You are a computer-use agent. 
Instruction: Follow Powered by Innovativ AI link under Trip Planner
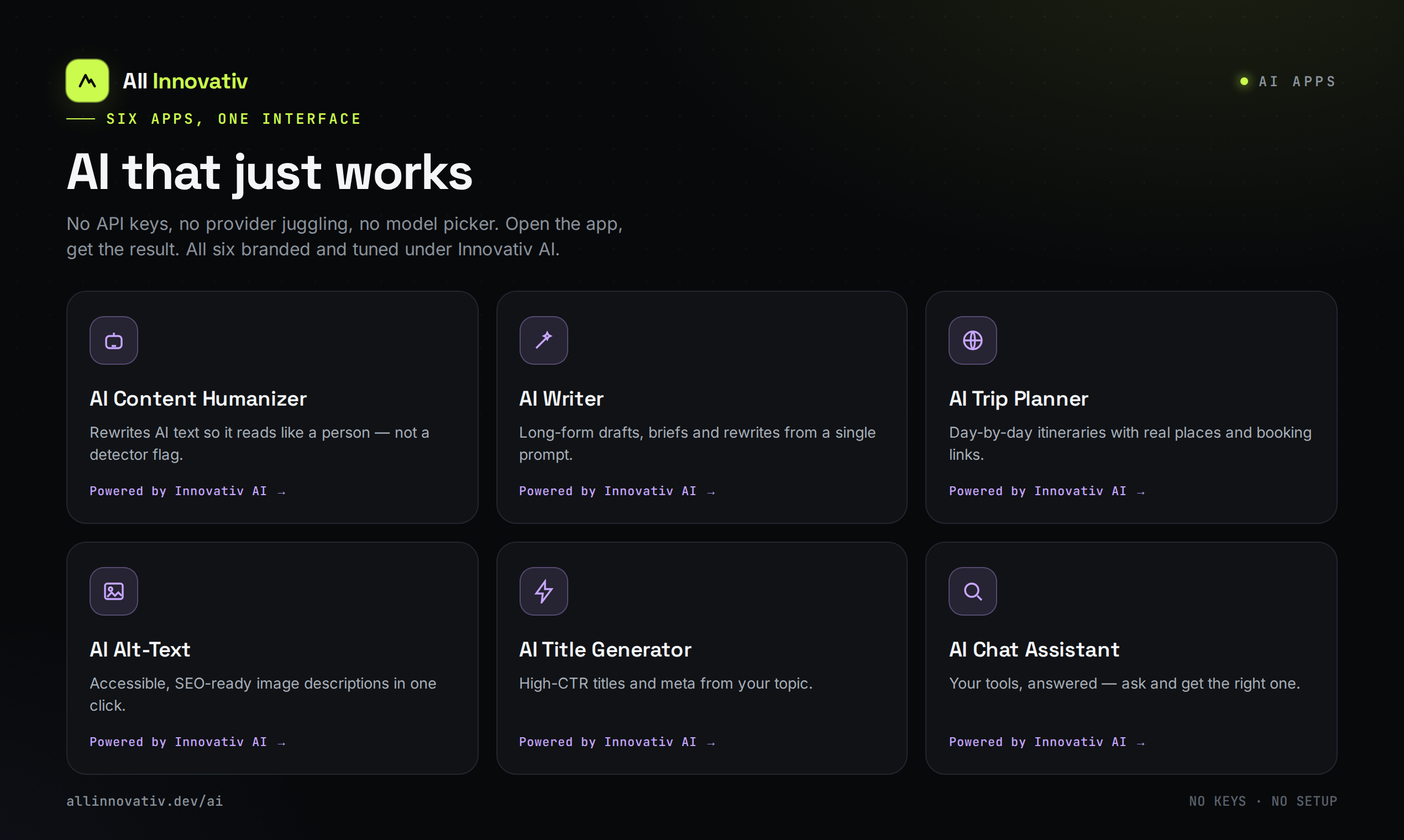click(1047, 491)
